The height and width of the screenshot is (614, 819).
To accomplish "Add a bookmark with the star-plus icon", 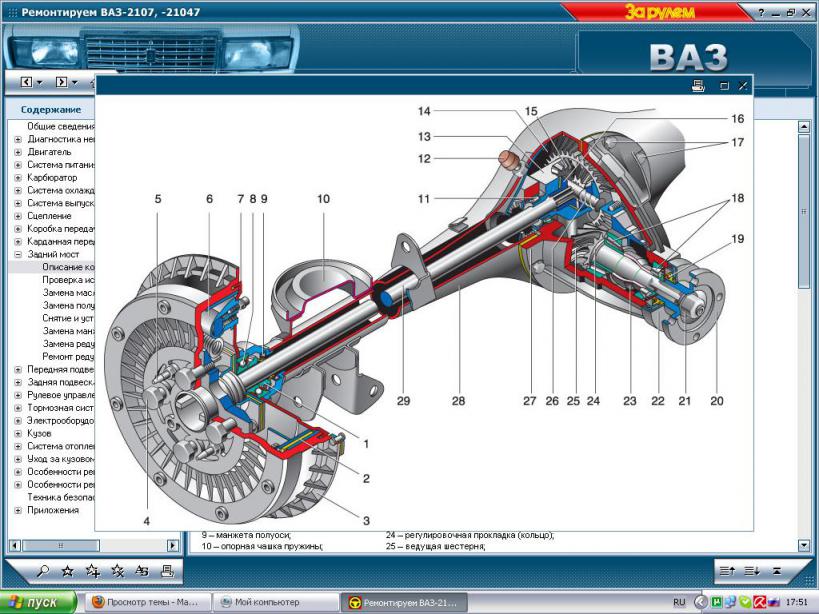I will tap(93, 571).
